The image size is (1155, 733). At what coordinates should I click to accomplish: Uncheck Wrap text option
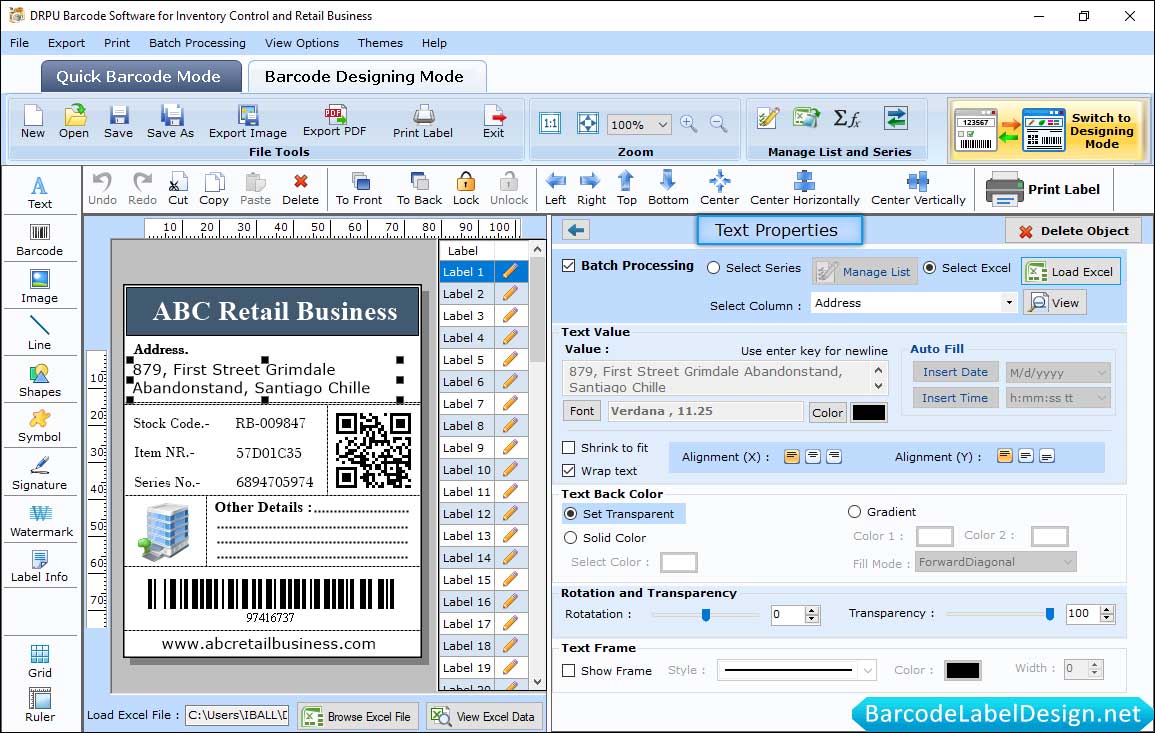click(x=569, y=470)
